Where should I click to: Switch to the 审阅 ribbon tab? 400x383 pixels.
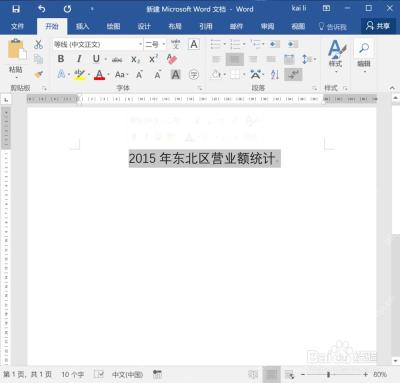click(267, 26)
